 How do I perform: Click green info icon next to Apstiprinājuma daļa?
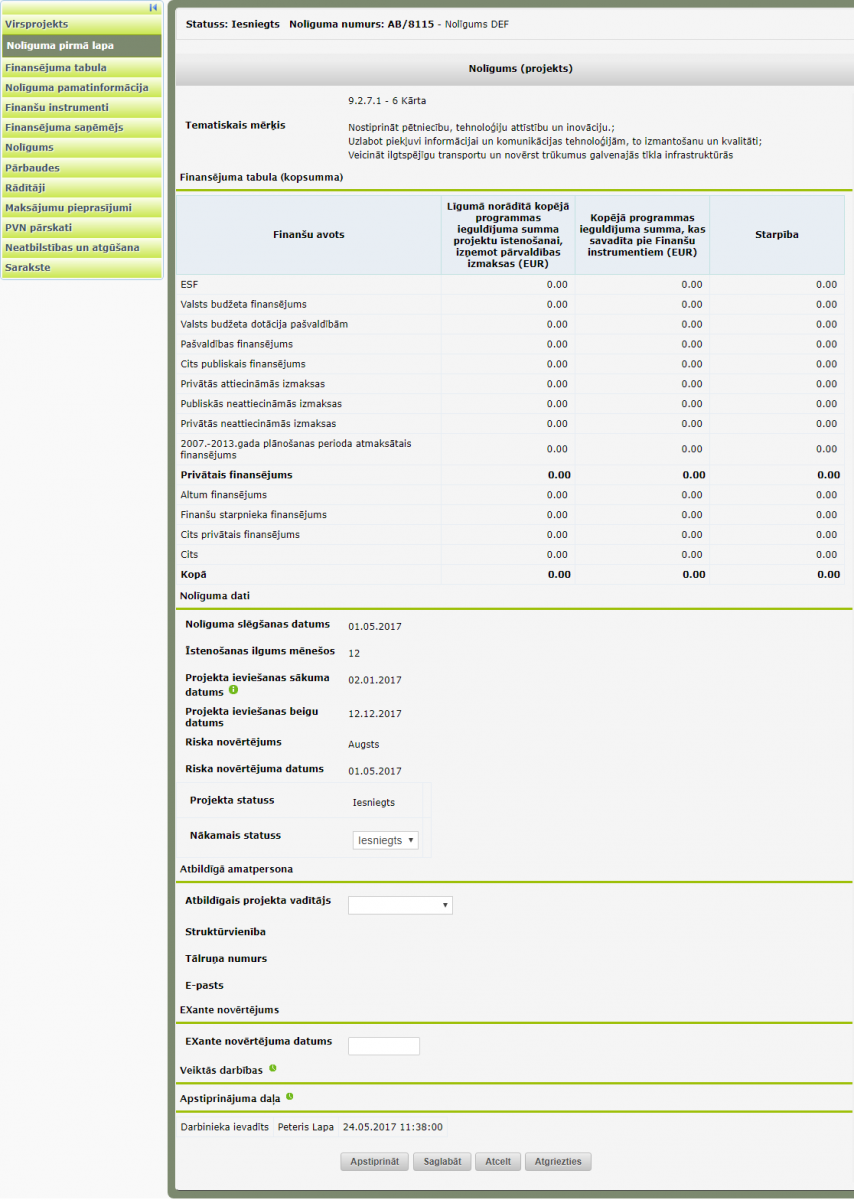tap(290, 1096)
